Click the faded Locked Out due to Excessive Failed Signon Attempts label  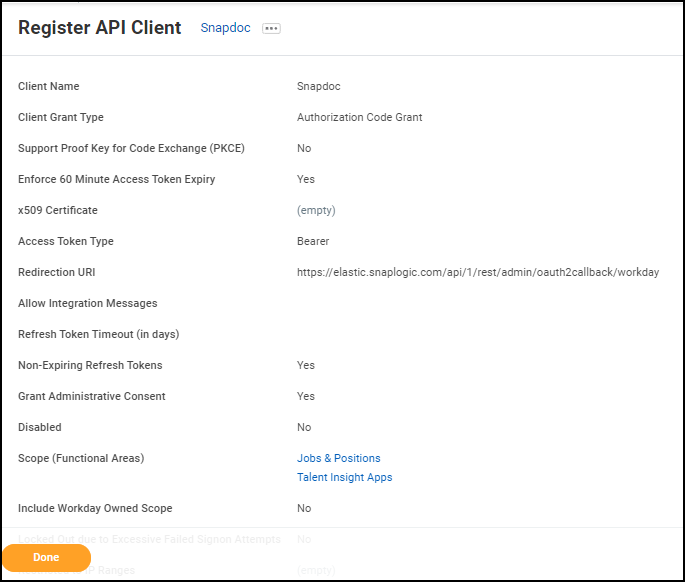coord(149,539)
